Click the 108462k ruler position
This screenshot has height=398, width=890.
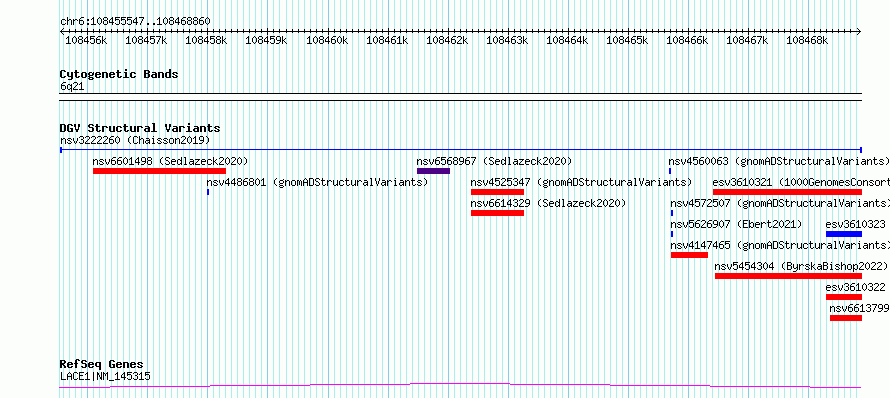[447, 40]
